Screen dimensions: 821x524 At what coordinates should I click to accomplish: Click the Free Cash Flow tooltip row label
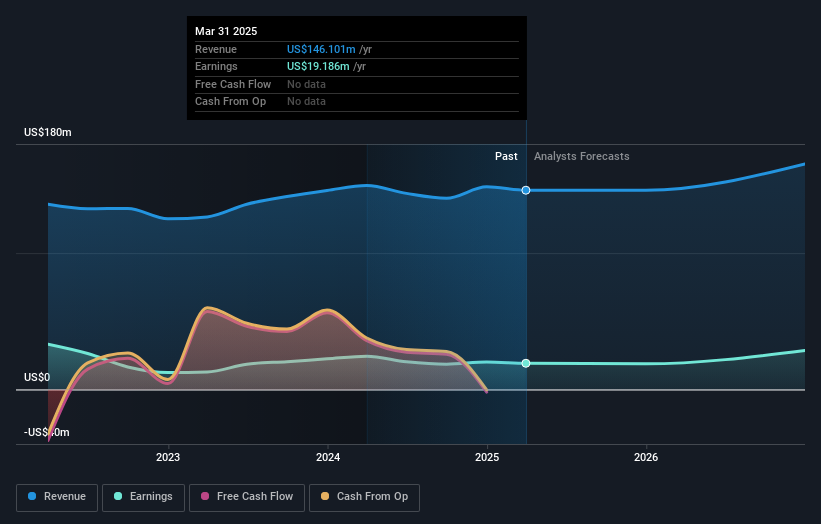[233, 84]
